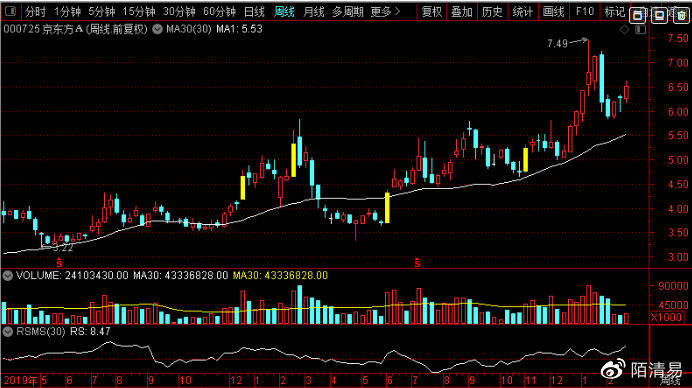
Task: Click the 历史 history button
Action: point(492,11)
